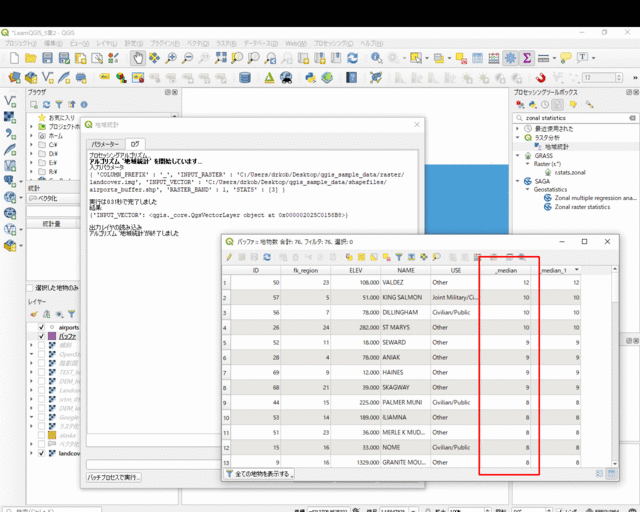
Task: Click the cell DILLINGHAM in the table
Action: tap(405, 312)
